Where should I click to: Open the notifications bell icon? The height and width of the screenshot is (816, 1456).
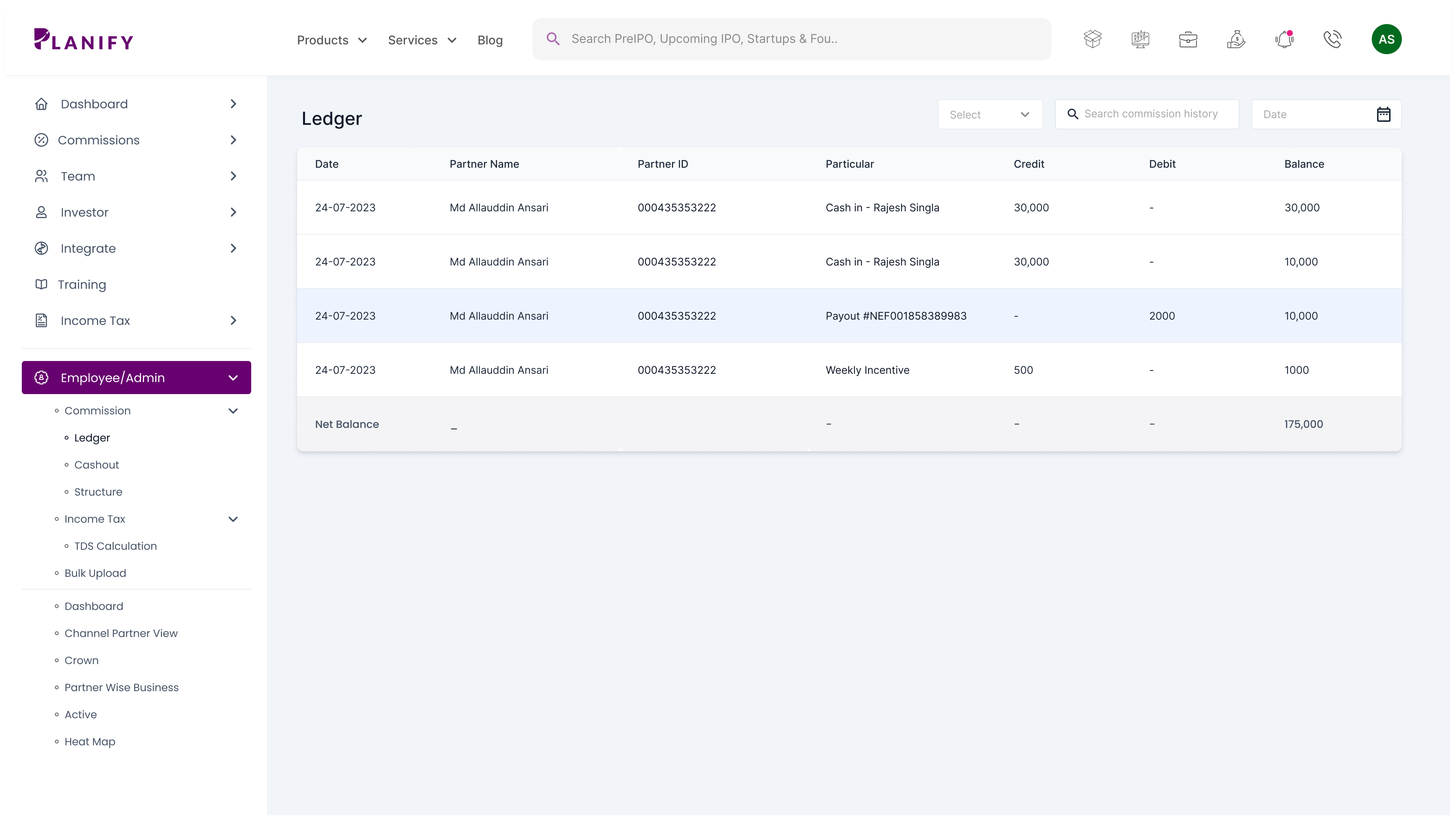tap(1284, 39)
